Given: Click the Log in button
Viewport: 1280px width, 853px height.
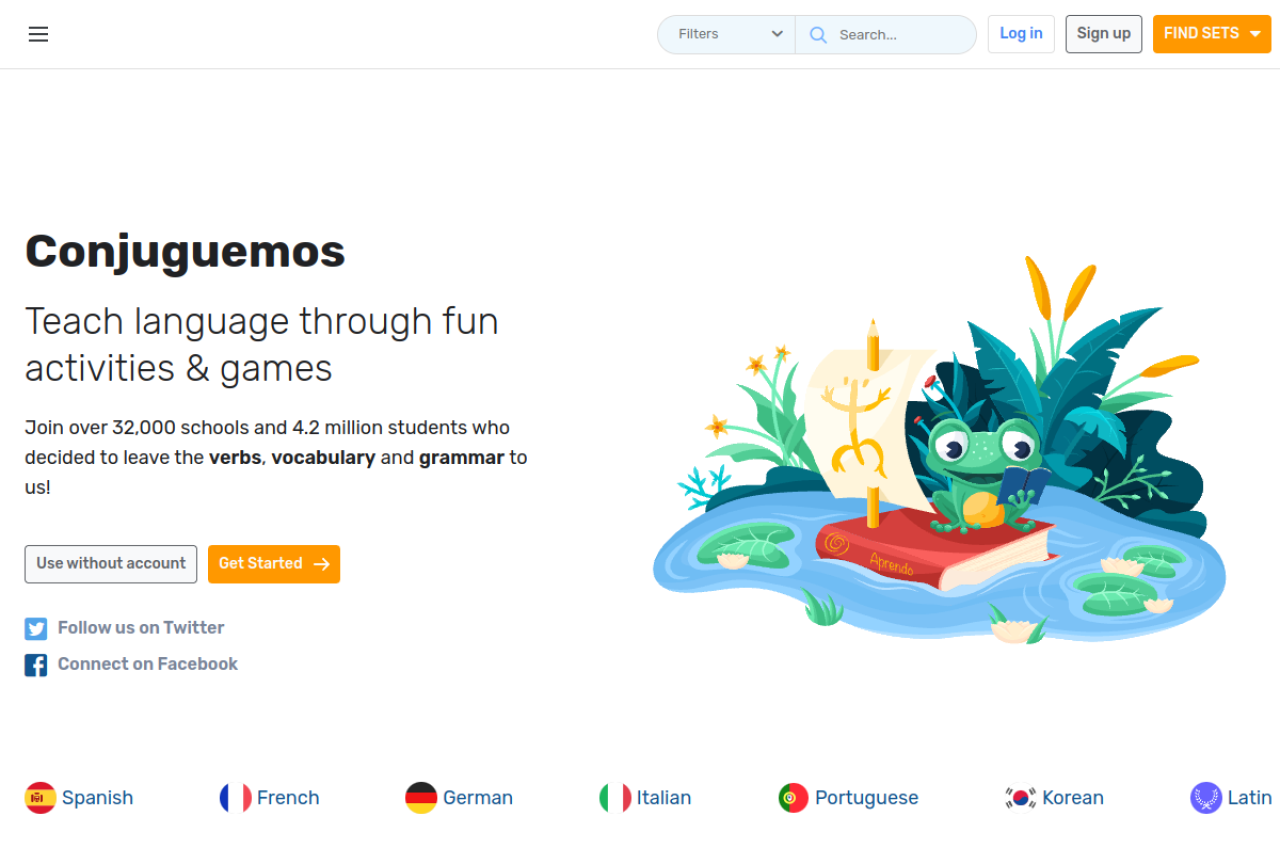Looking at the screenshot, I should [x=1021, y=34].
